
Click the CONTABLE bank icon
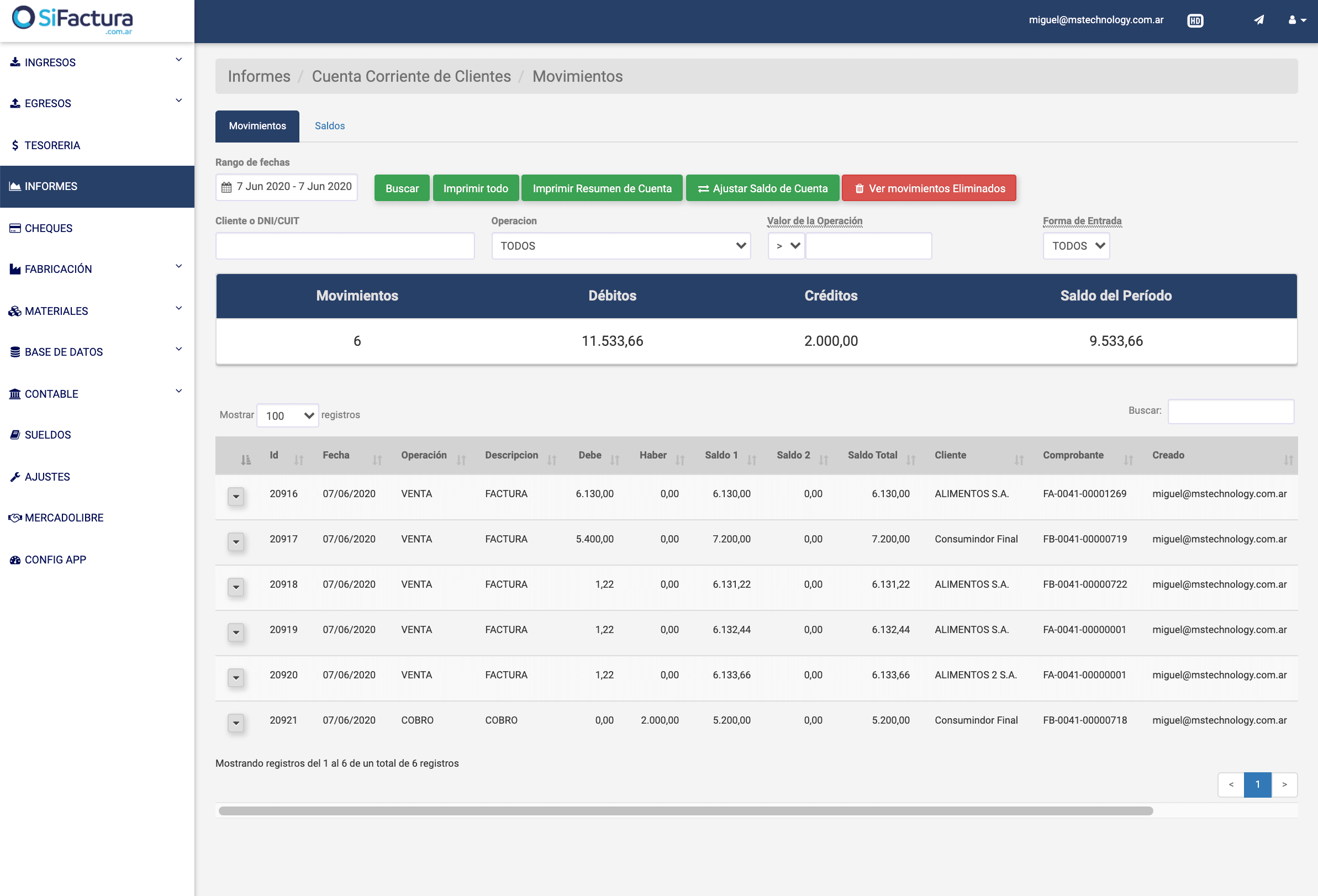15,393
